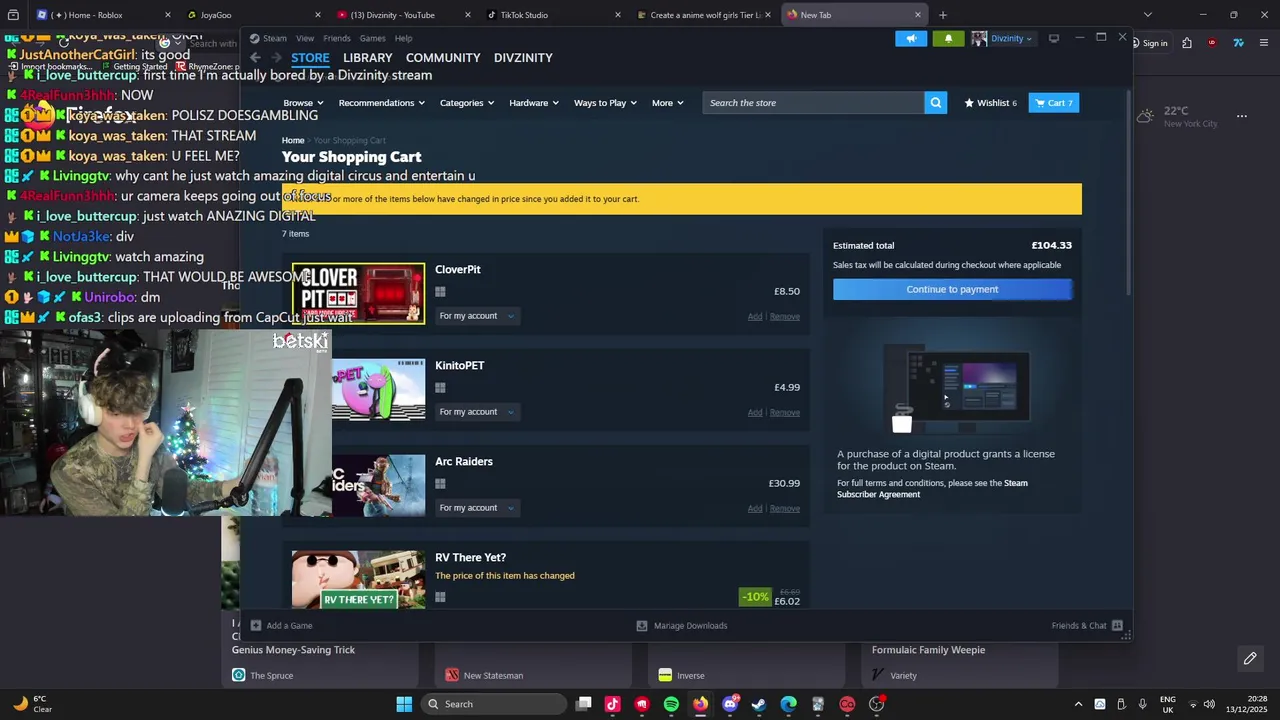The width and height of the screenshot is (1280, 720).
Task: Open the Cart 7 button
Action: [1054, 103]
